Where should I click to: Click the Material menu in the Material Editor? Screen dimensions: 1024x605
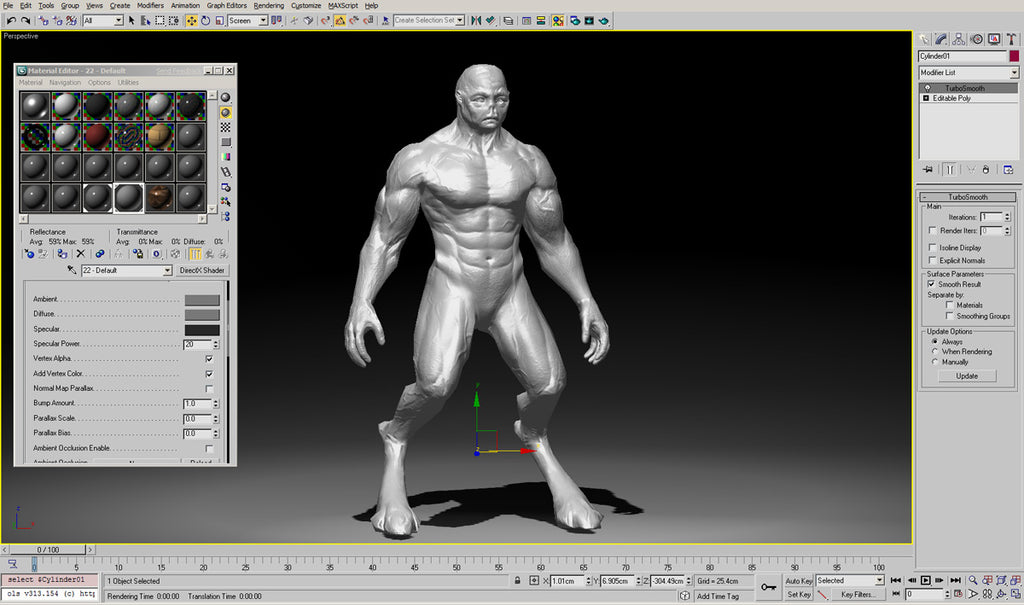coord(30,82)
